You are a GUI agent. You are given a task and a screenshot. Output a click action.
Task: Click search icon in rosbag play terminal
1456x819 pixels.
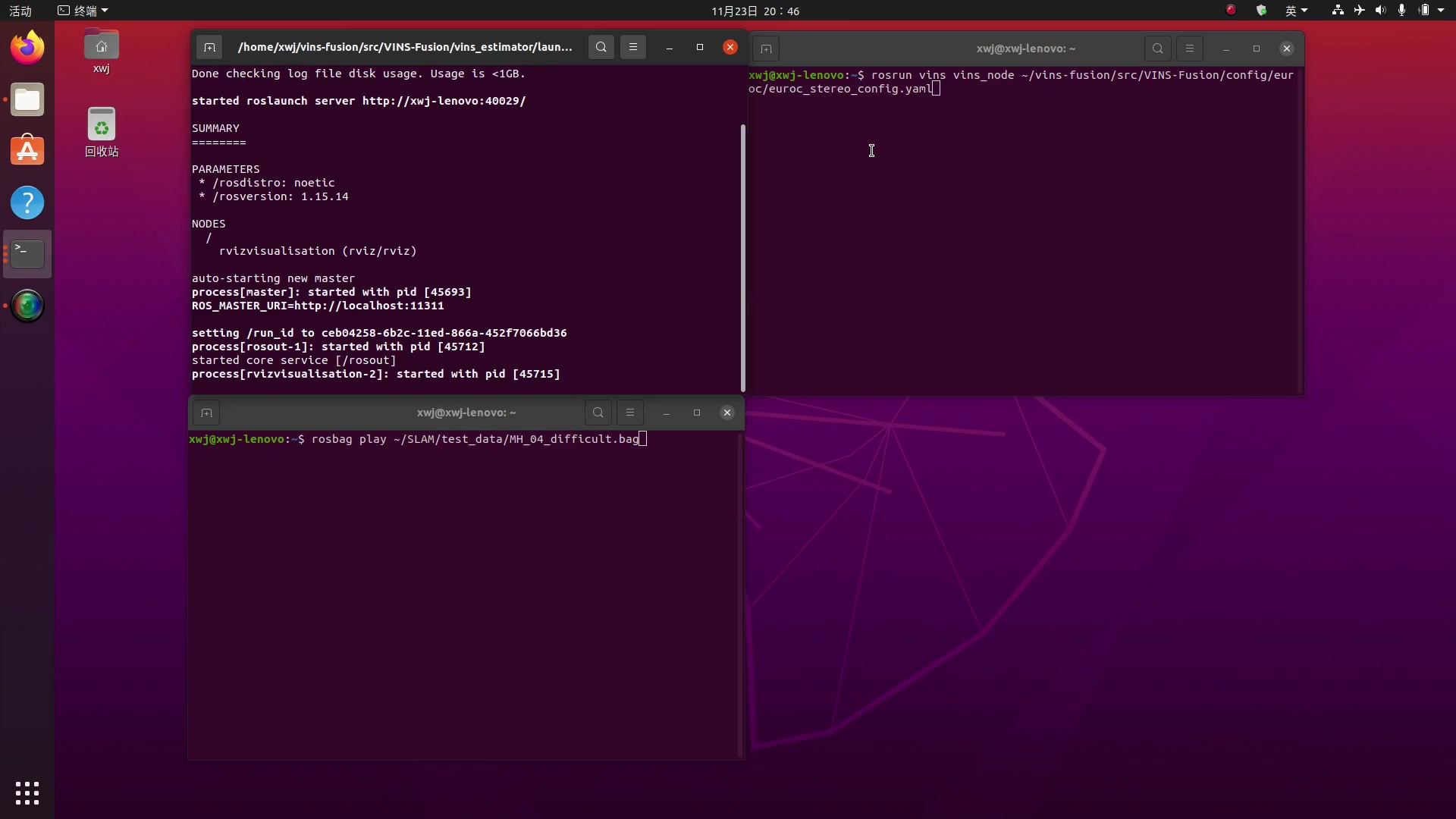[x=598, y=413]
